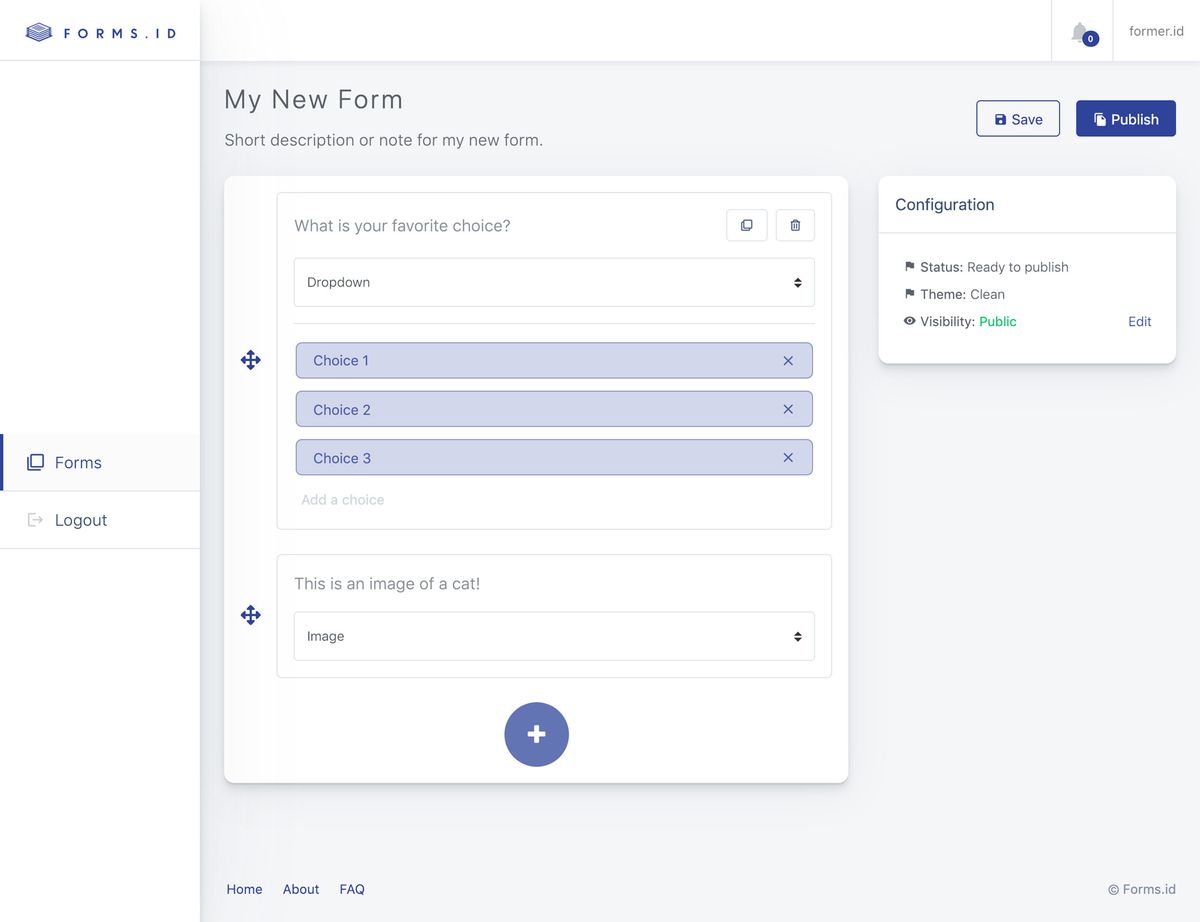This screenshot has height=922, width=1200.
Task: Switch to the FAQ page
Action: pyautogui.click(x=352, y=889)
